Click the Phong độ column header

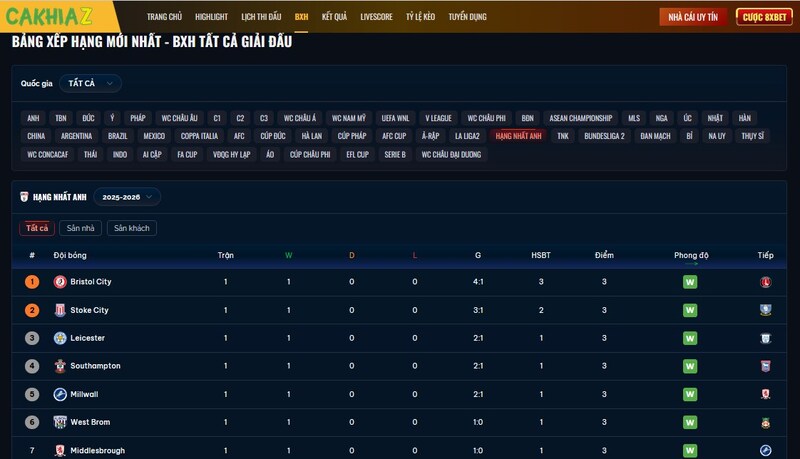pyautogui.click(x=691, y=255)
